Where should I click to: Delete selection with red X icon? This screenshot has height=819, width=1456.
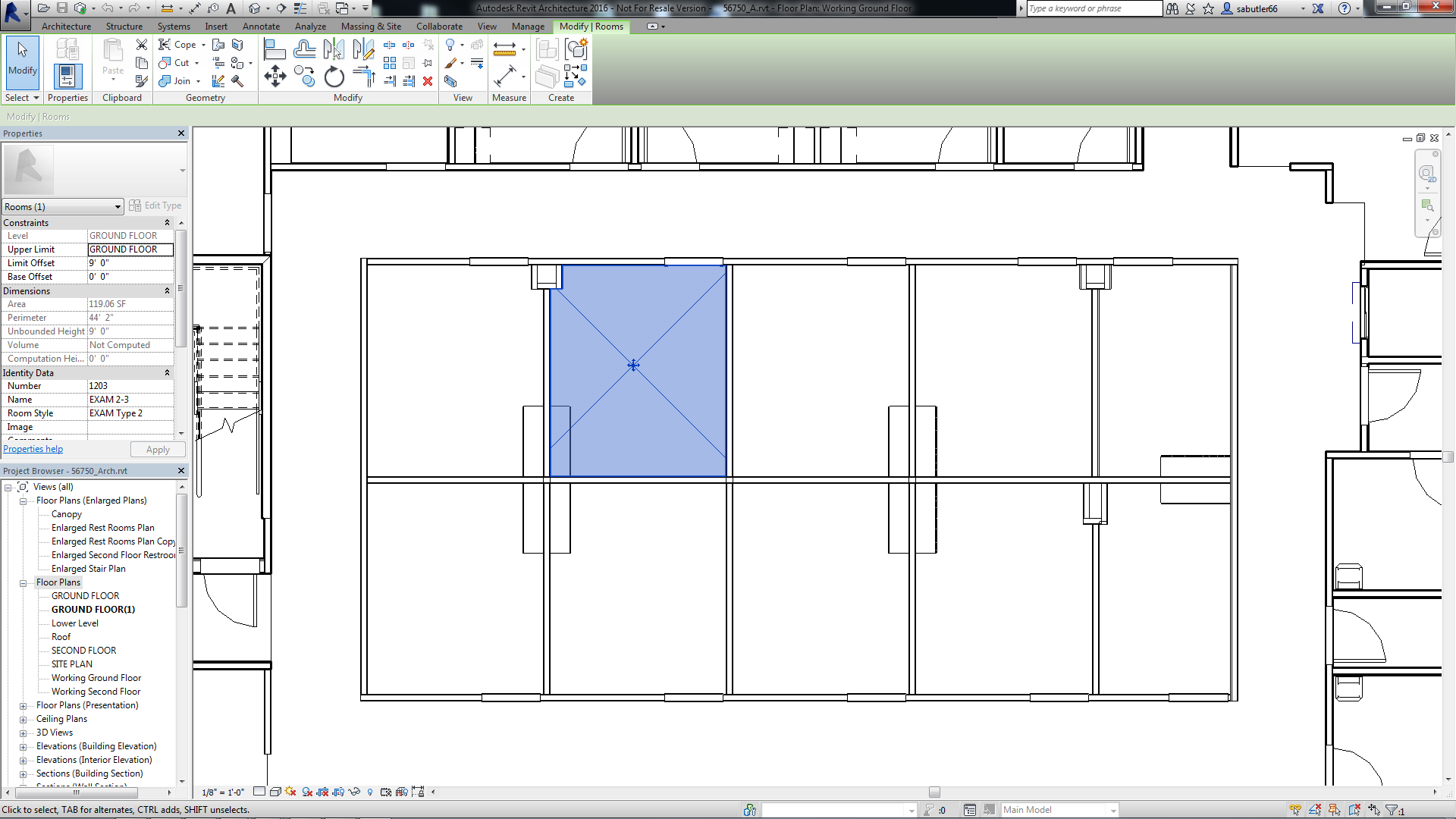click(x=428, y=81)
